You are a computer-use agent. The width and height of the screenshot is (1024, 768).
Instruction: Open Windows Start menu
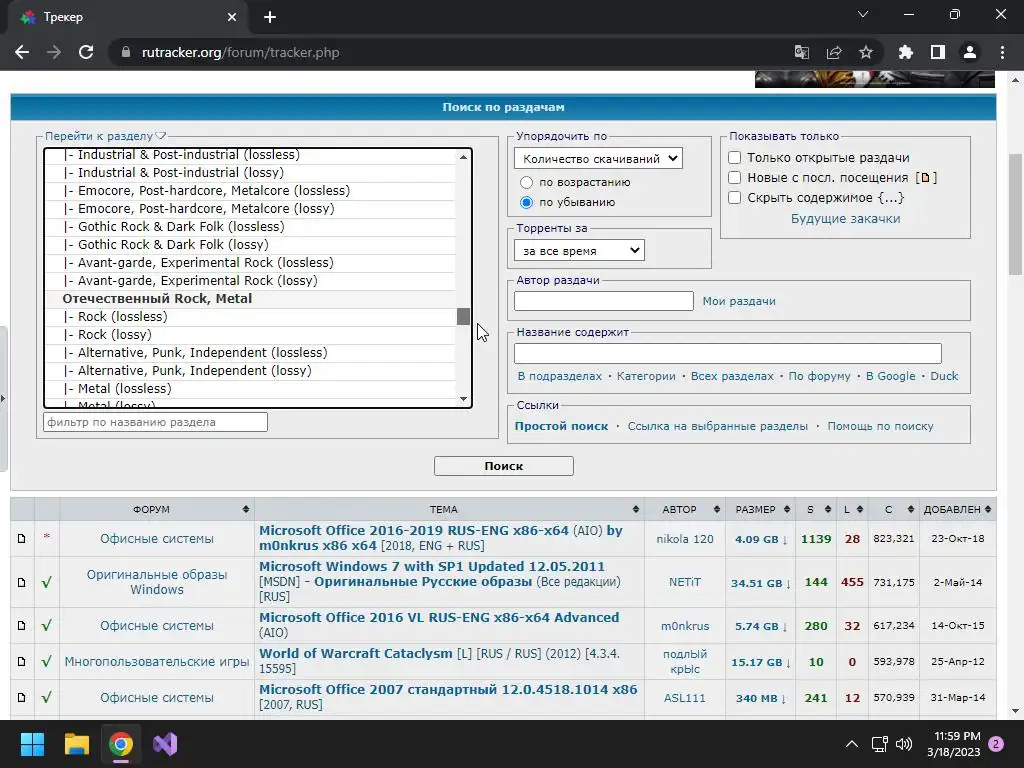click(32, 744)
